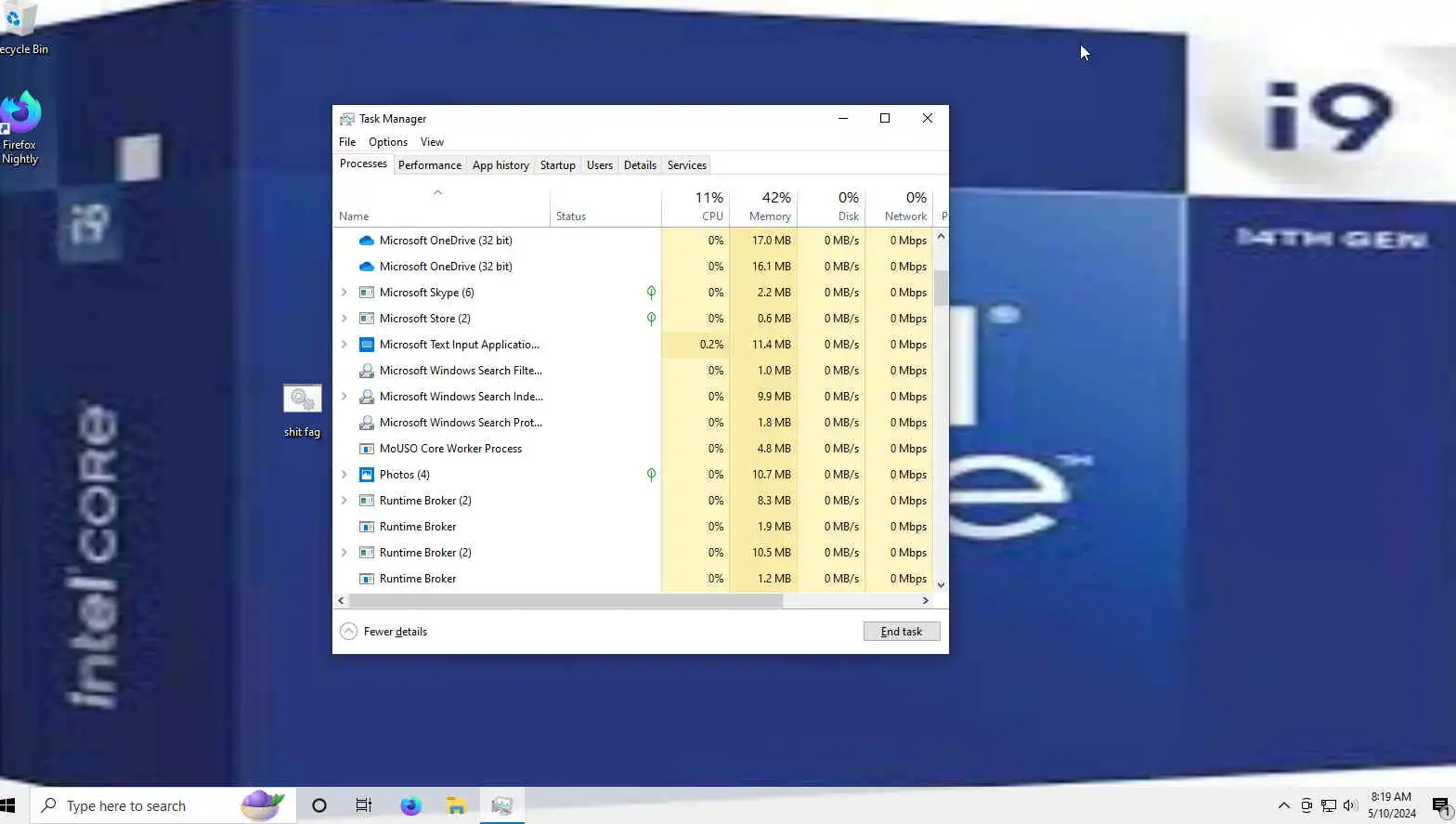1456x824 pixels.
Task: Expand Microsoft Skype (6) process group
Action: point(344,293)
